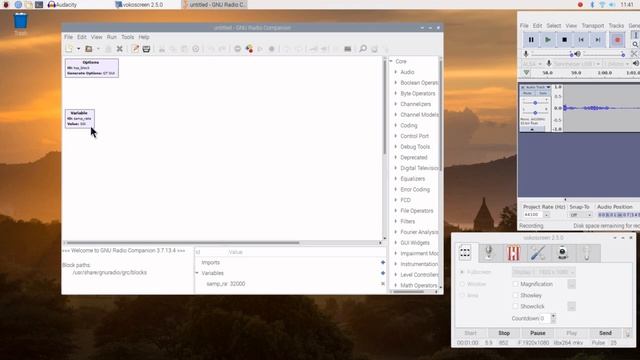
Task: Expand the Equalizers block category
Action: tap(396, 179)
